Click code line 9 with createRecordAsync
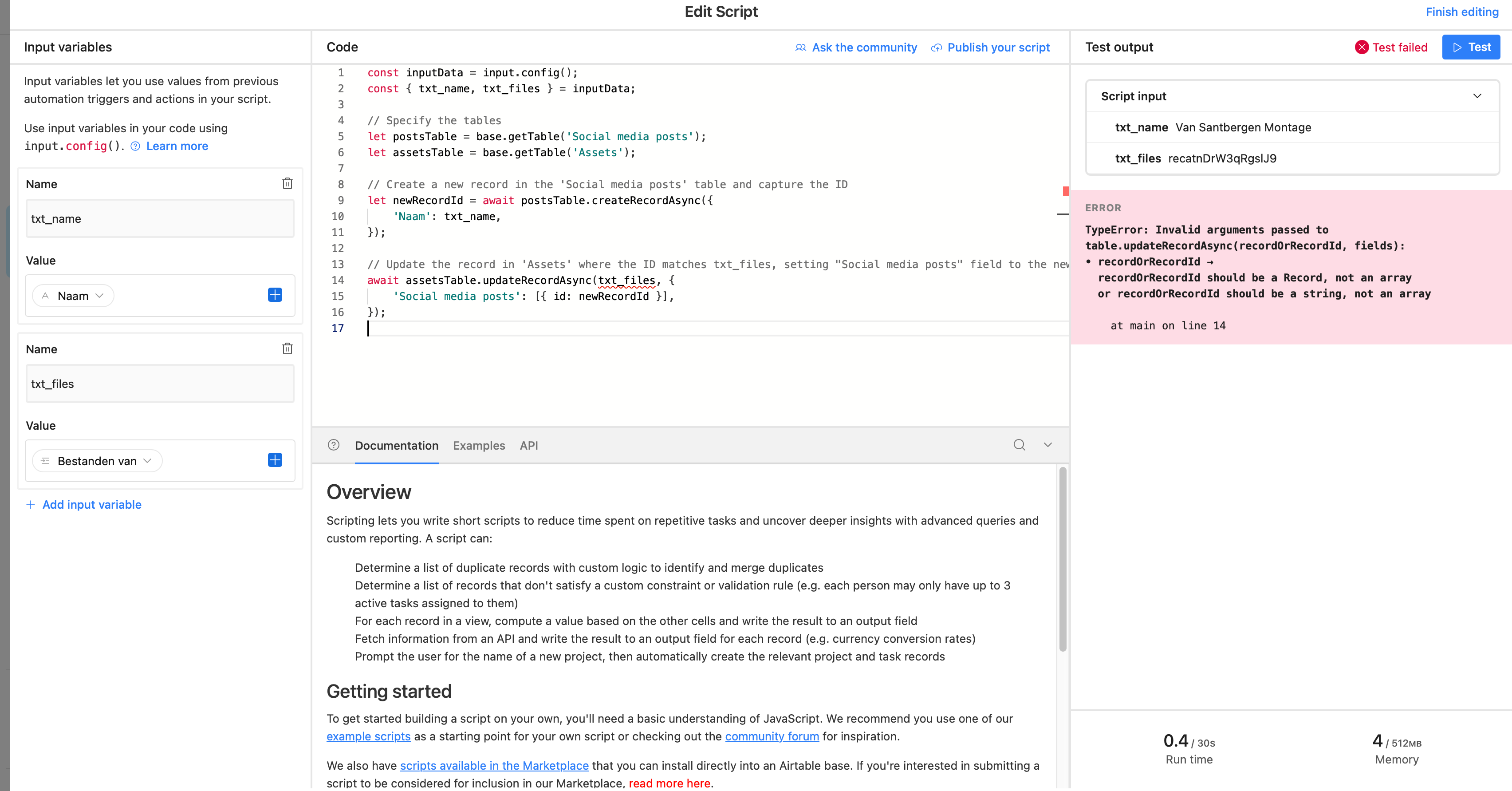 [540, 201]
